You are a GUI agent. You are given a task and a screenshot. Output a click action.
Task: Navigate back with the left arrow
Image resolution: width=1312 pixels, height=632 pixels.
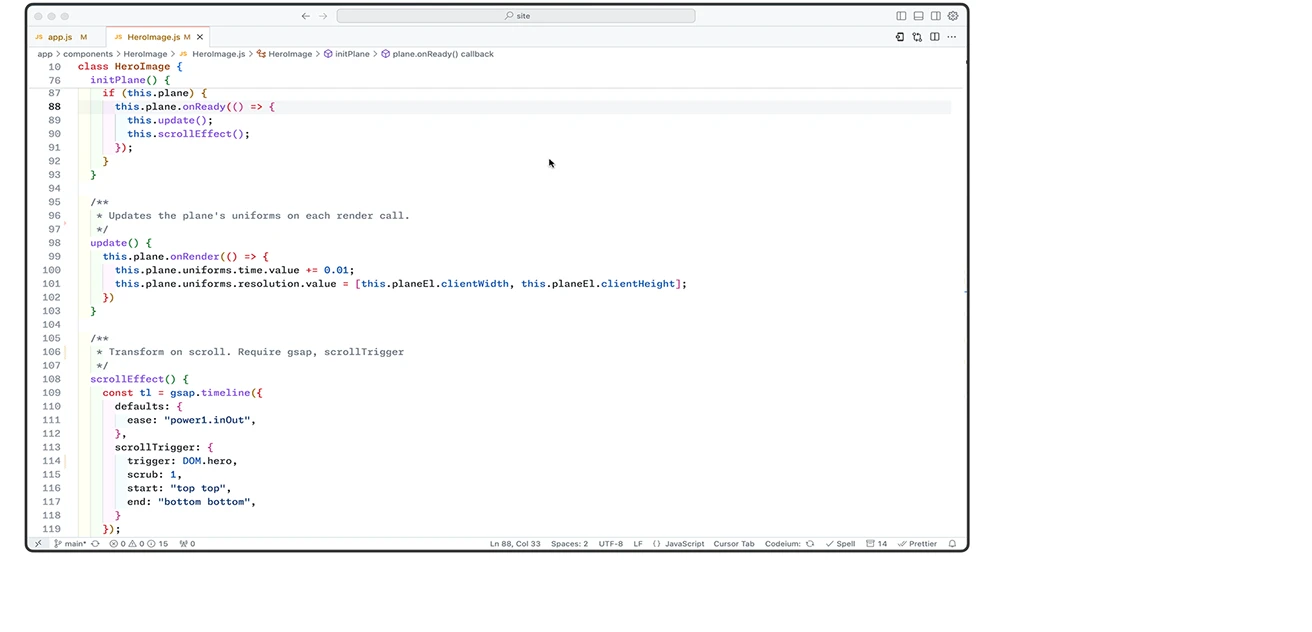[306, 16]
